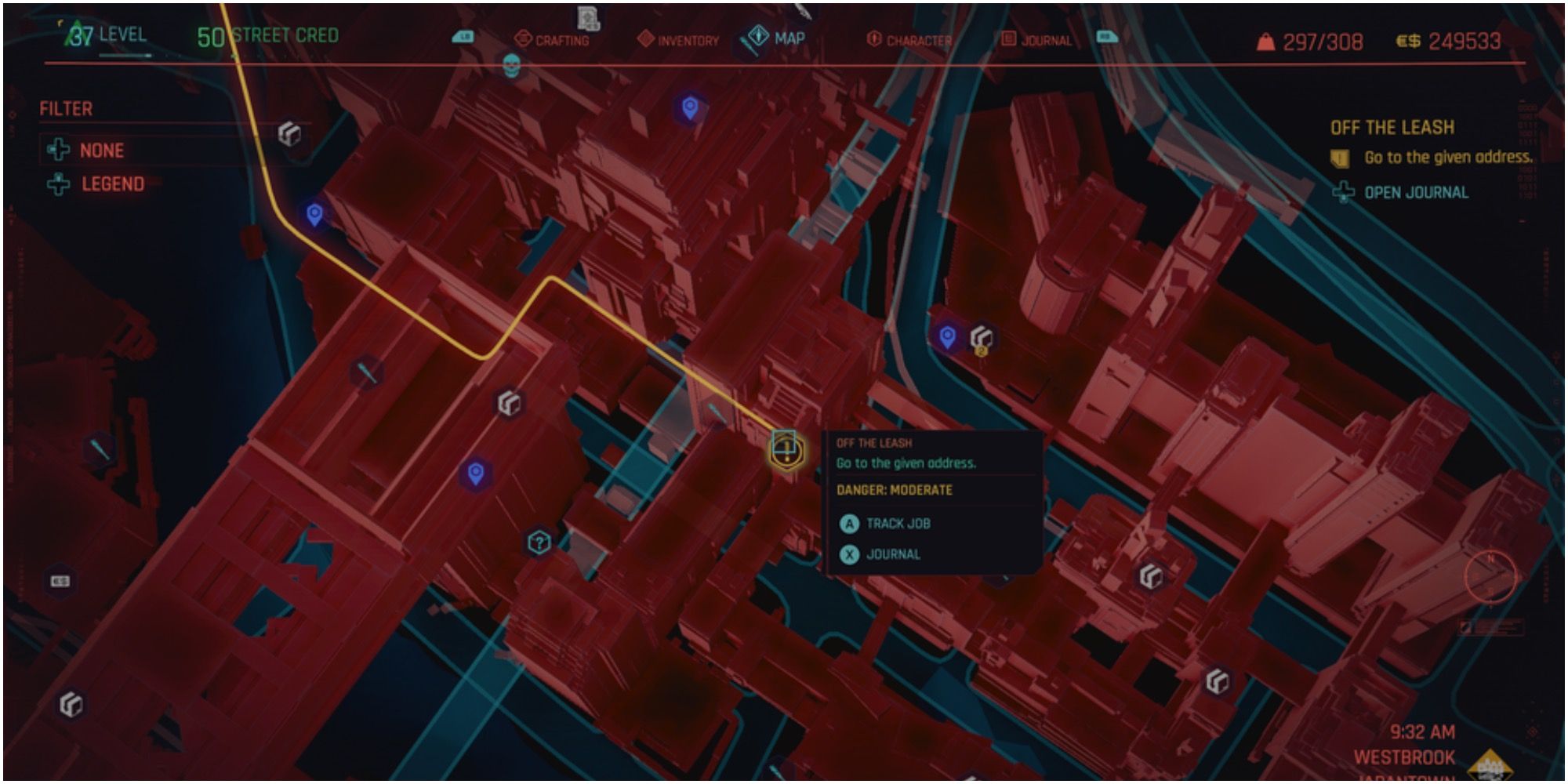Click the cube icon with yellow 2 badge
Image resolution: width=1568 pixels, height=784 pixels.
click(x=982, y=339)
